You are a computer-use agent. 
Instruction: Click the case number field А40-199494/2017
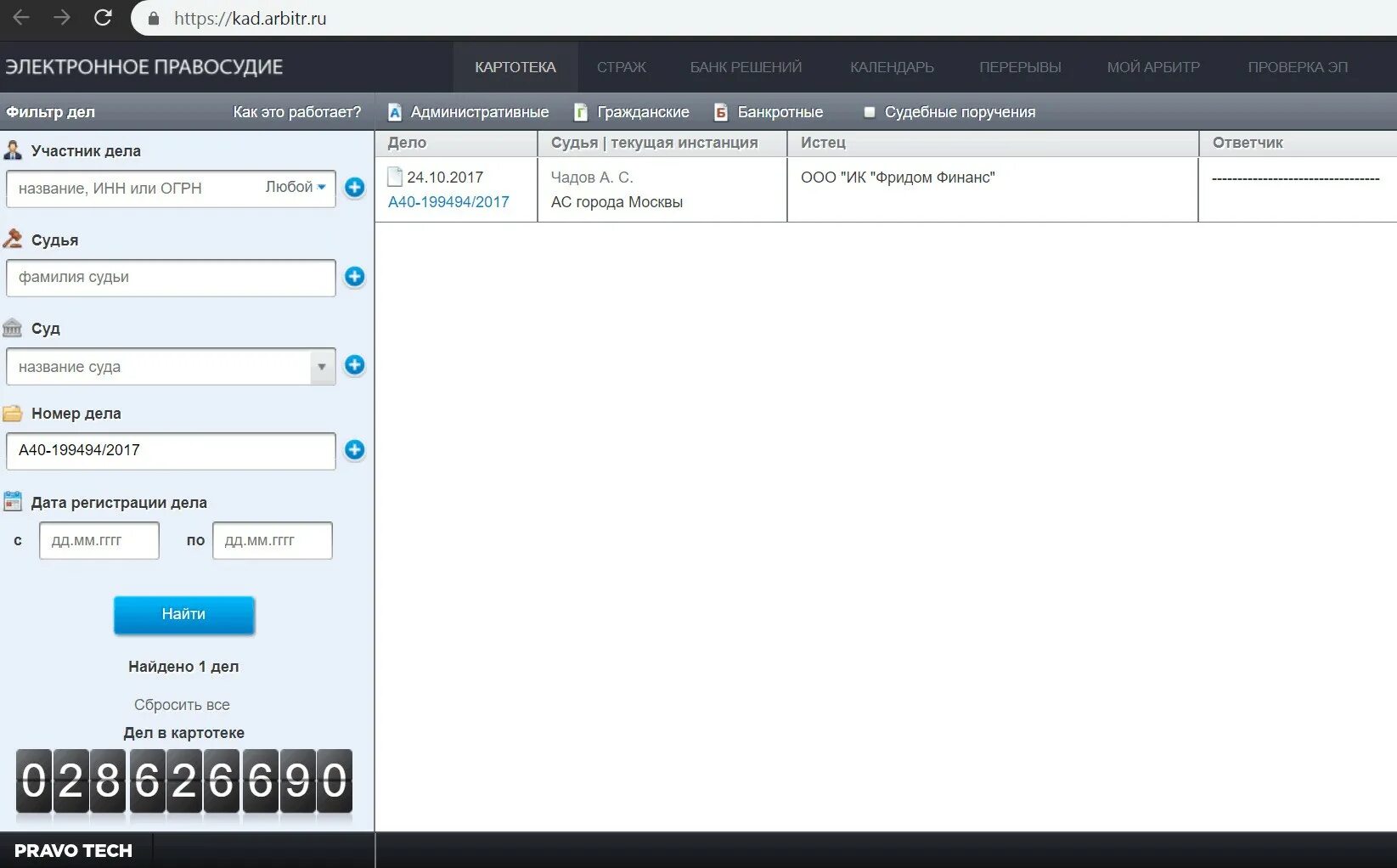pos(171,451)
